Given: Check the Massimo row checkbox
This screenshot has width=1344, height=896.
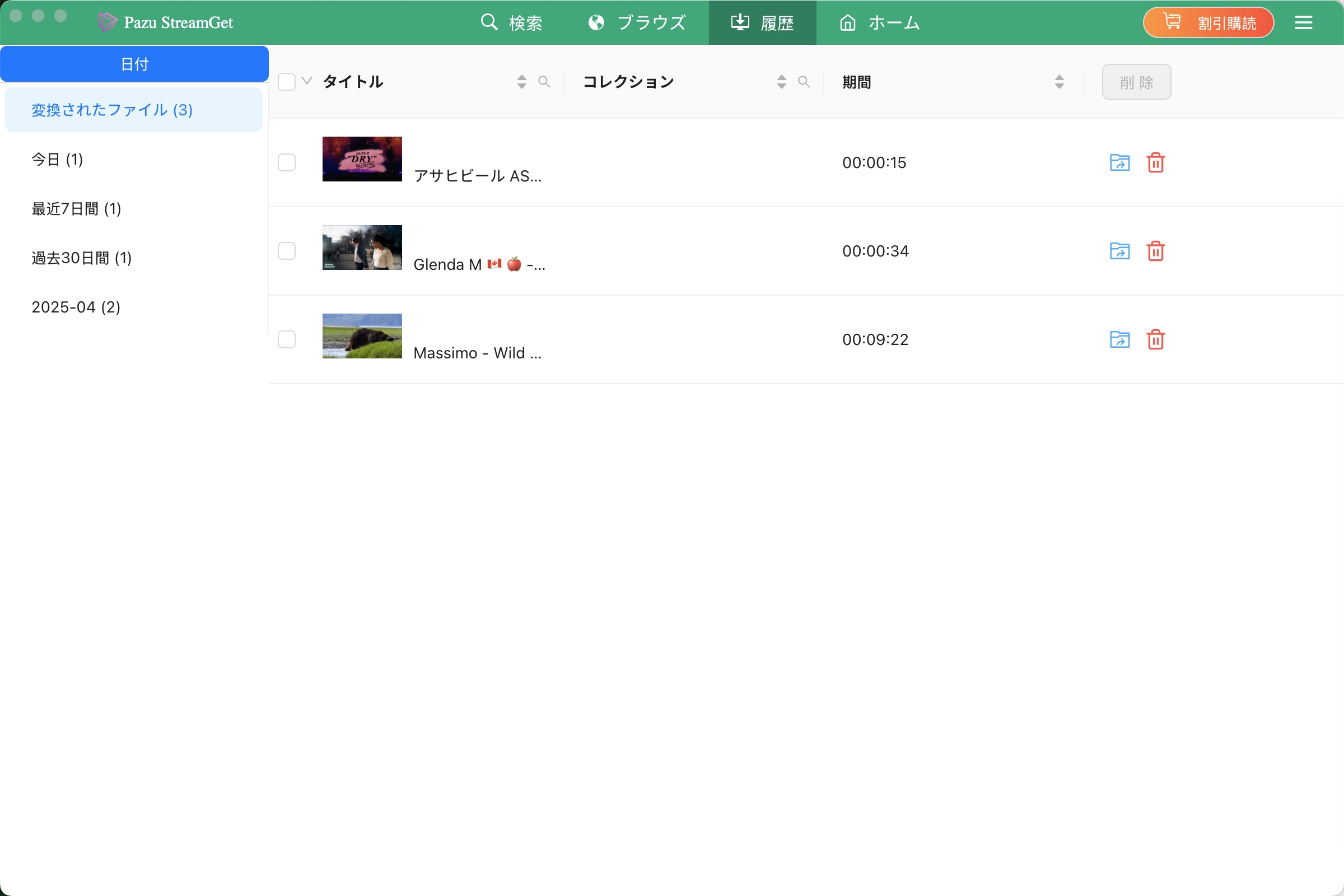Looking at the screenshot, I should 287,340.
